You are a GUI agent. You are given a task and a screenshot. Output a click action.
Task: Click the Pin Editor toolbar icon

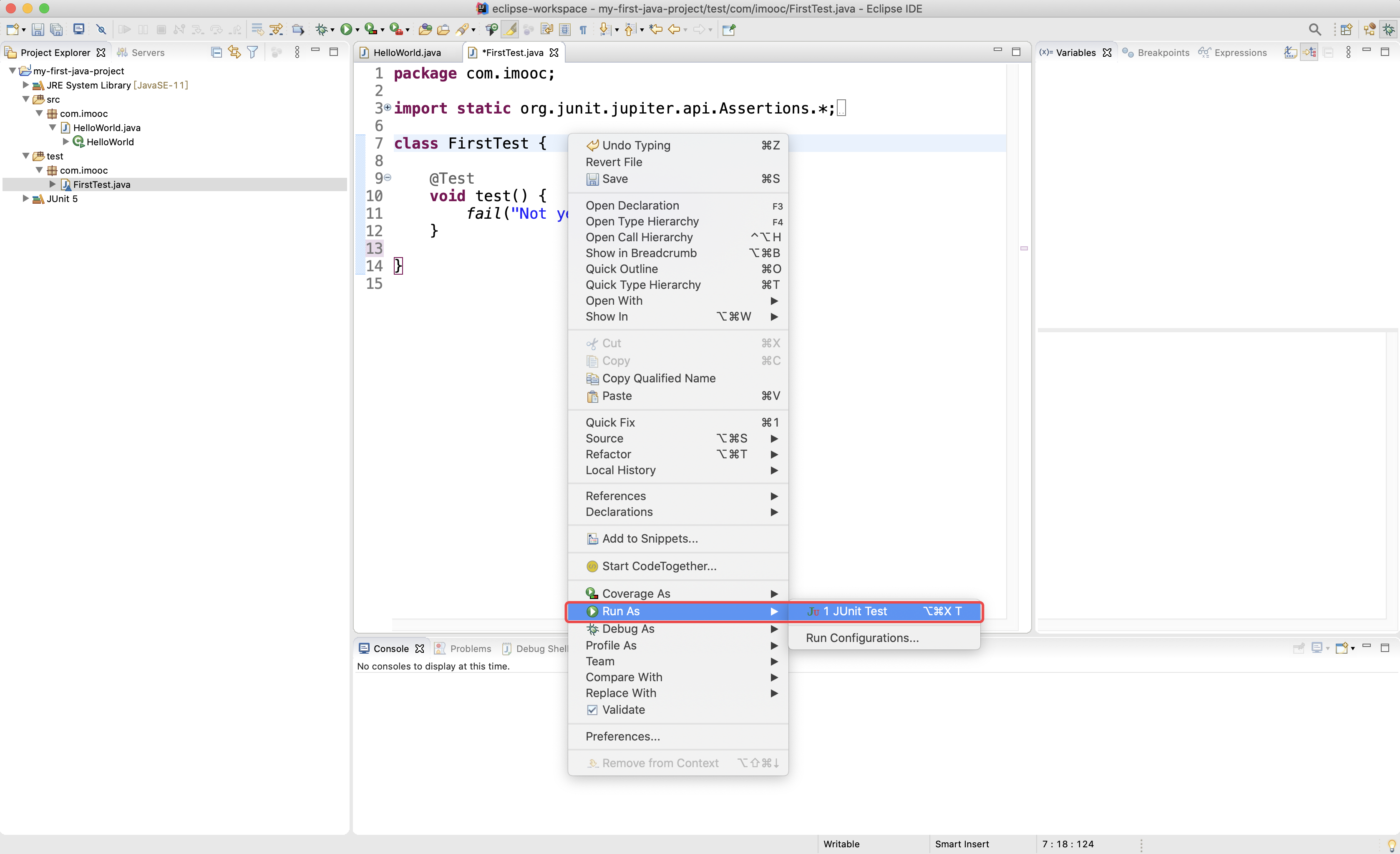(729, 30)
